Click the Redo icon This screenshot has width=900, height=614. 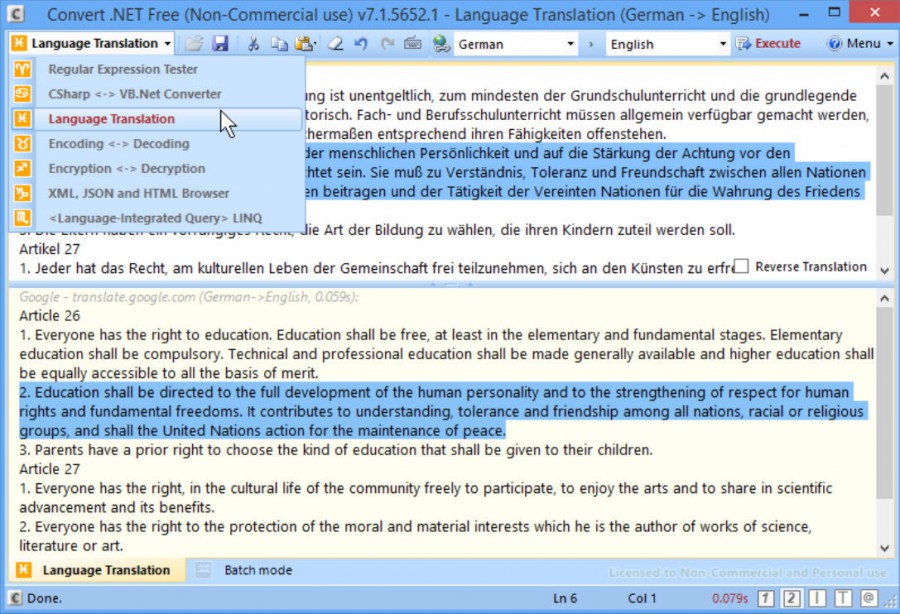[x=388, y=43]
